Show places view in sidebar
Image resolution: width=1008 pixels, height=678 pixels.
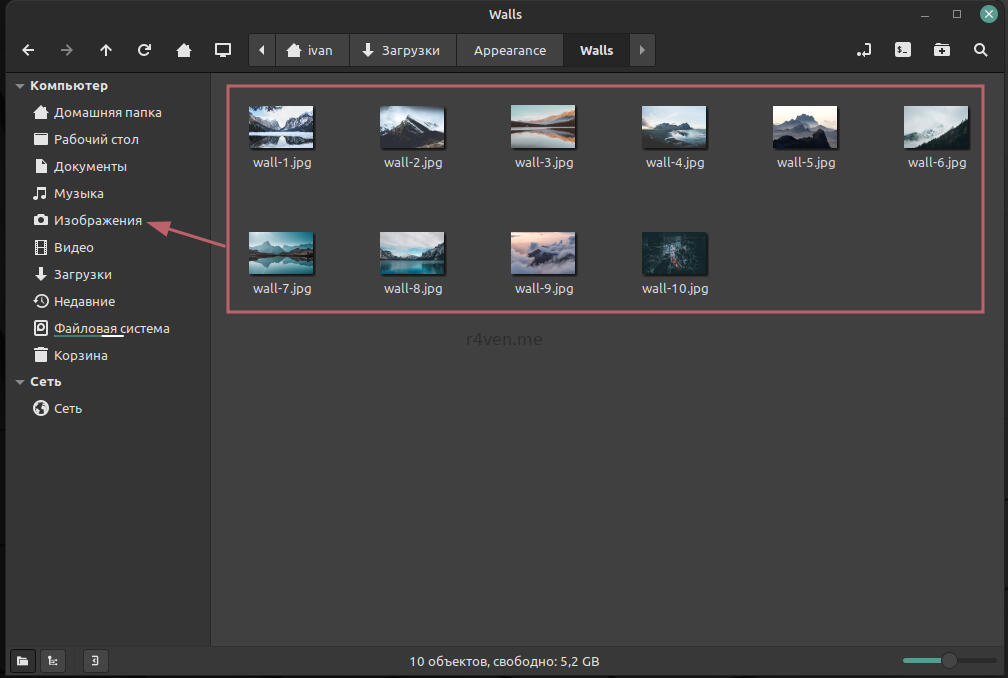[x=22, y=661]
